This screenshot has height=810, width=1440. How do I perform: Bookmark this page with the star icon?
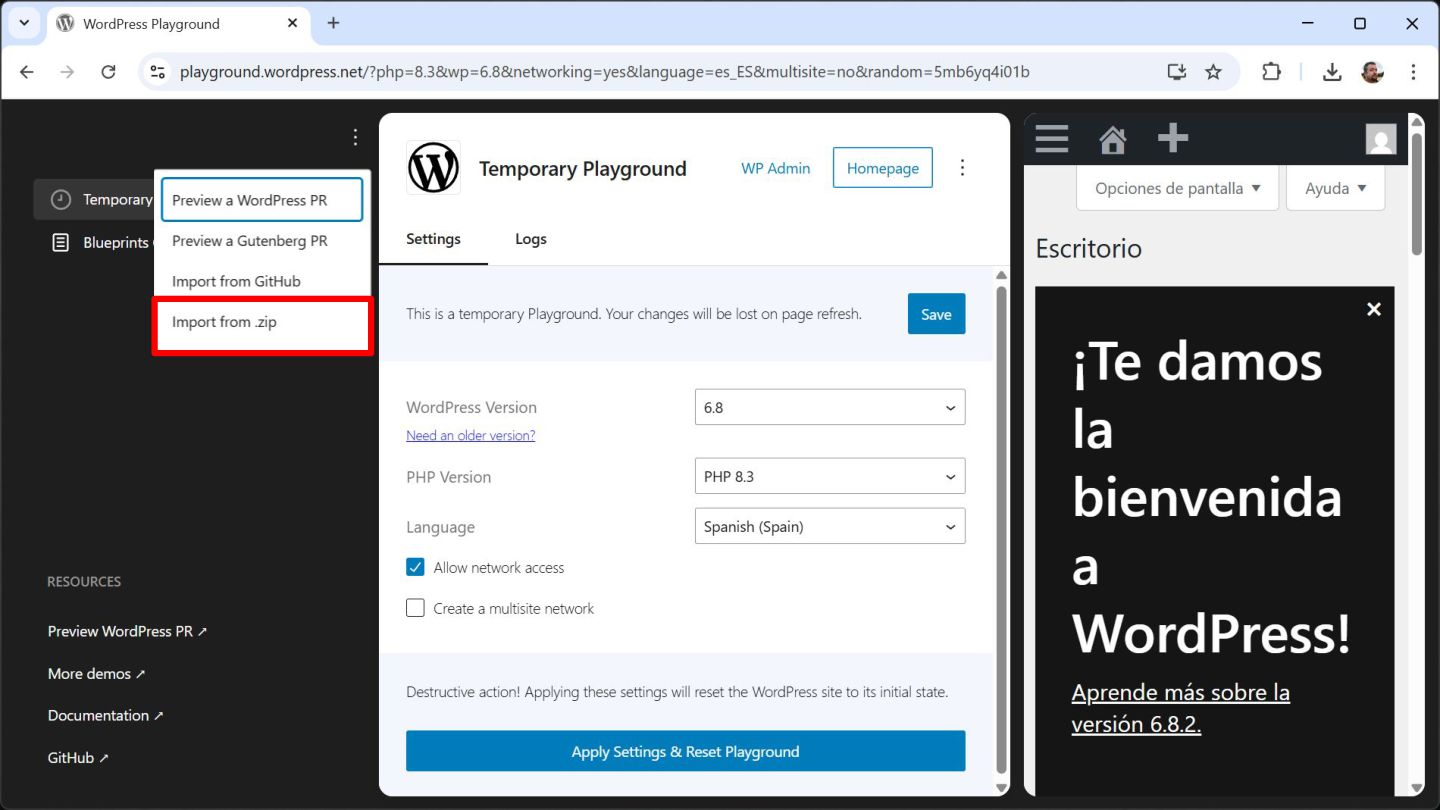pyautogui.click(x=1213, y=72)
